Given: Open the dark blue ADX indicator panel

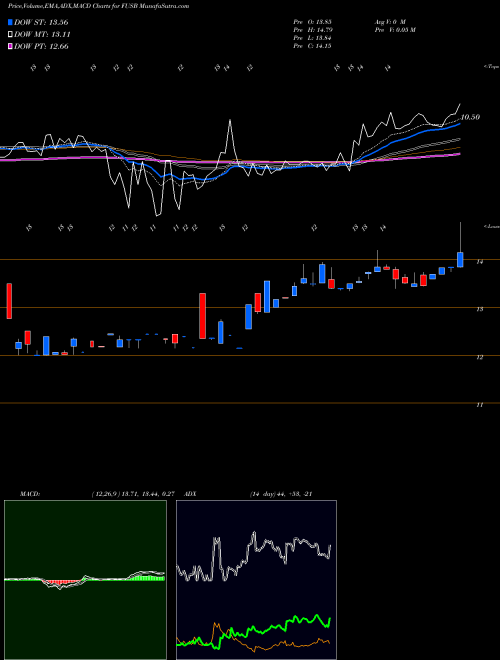Looking at the screenshot, I should pyautogui.click(x=256, y=580).
